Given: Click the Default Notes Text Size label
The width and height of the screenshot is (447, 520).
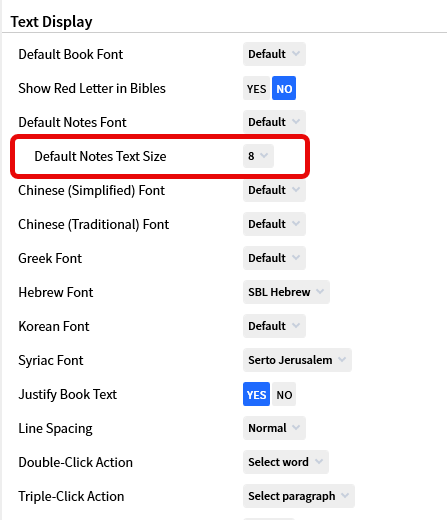Looking at the screenshot, I should click(x=100, y=156).
